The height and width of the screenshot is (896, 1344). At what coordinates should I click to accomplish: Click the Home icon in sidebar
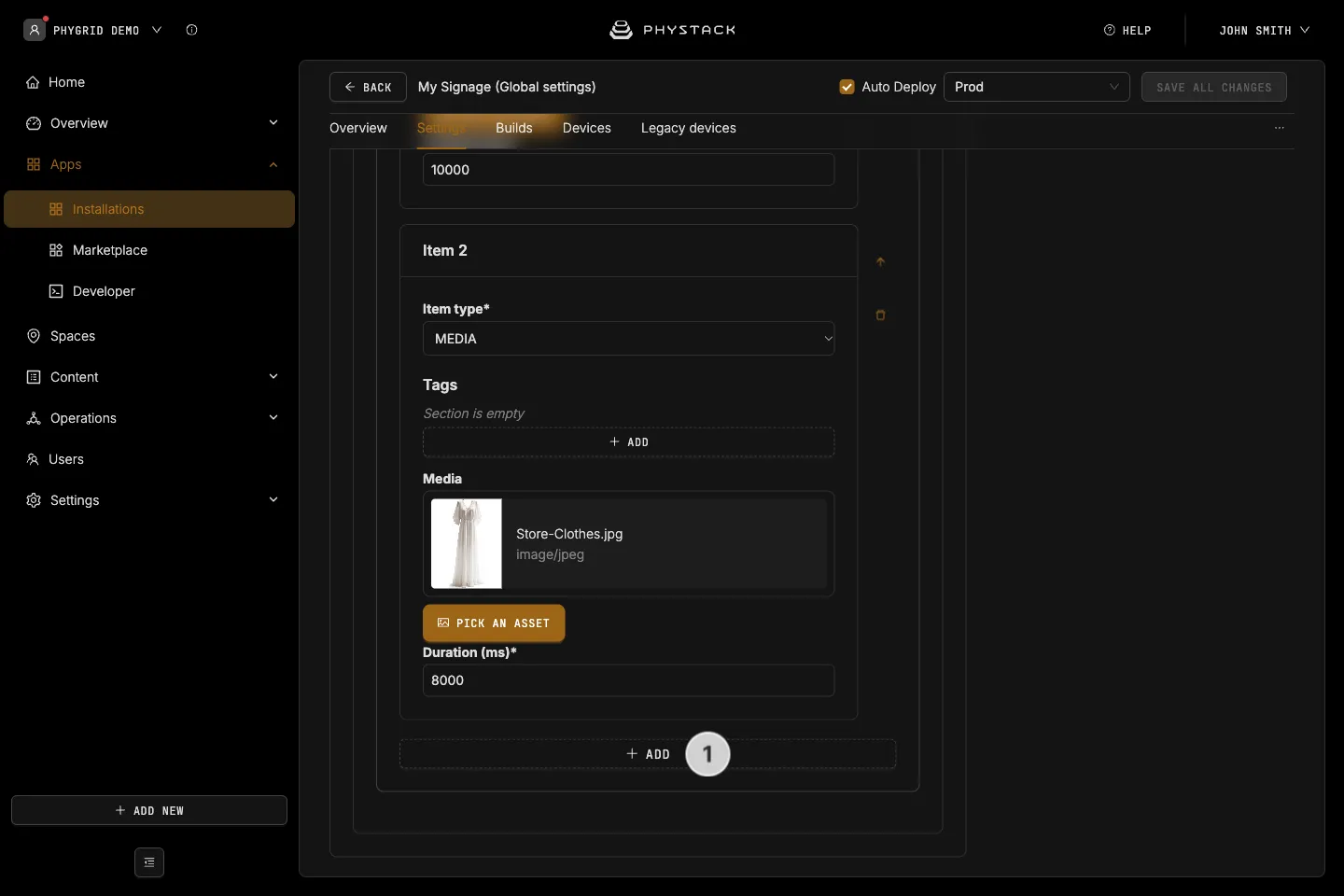pos(34,82)
